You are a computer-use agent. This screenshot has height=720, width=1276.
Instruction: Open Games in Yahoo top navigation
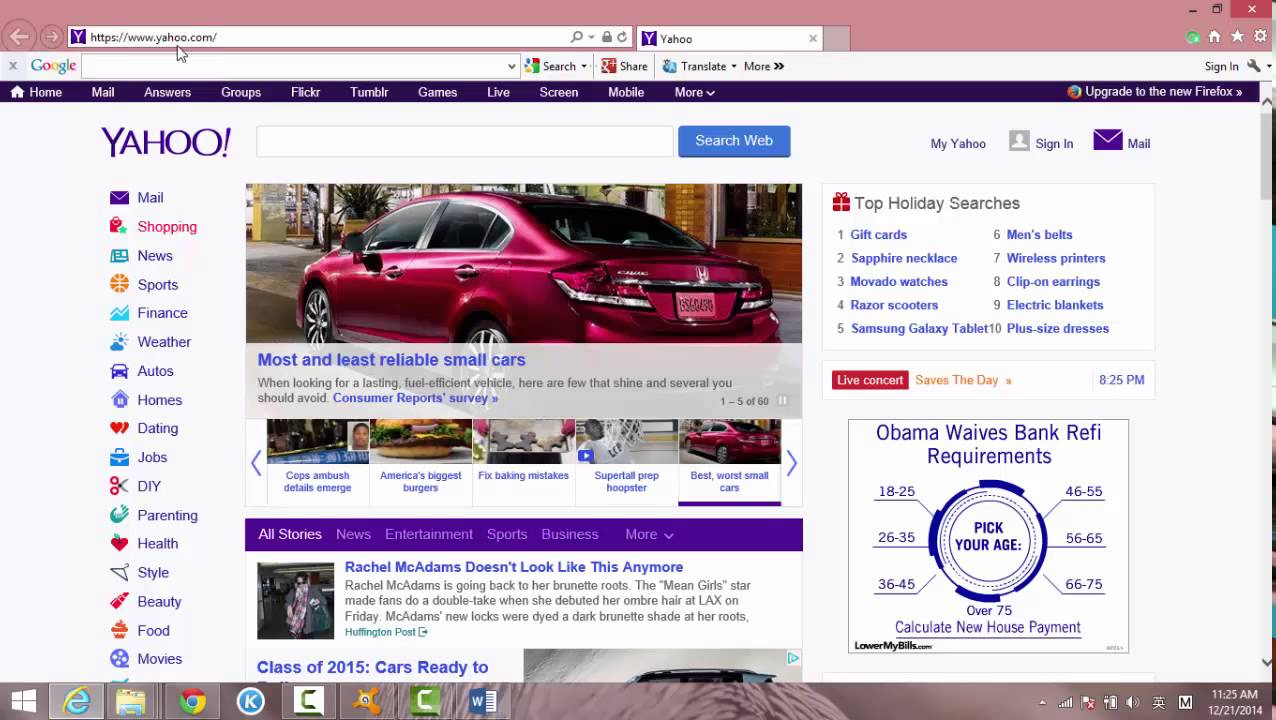(x=437, y=92)
